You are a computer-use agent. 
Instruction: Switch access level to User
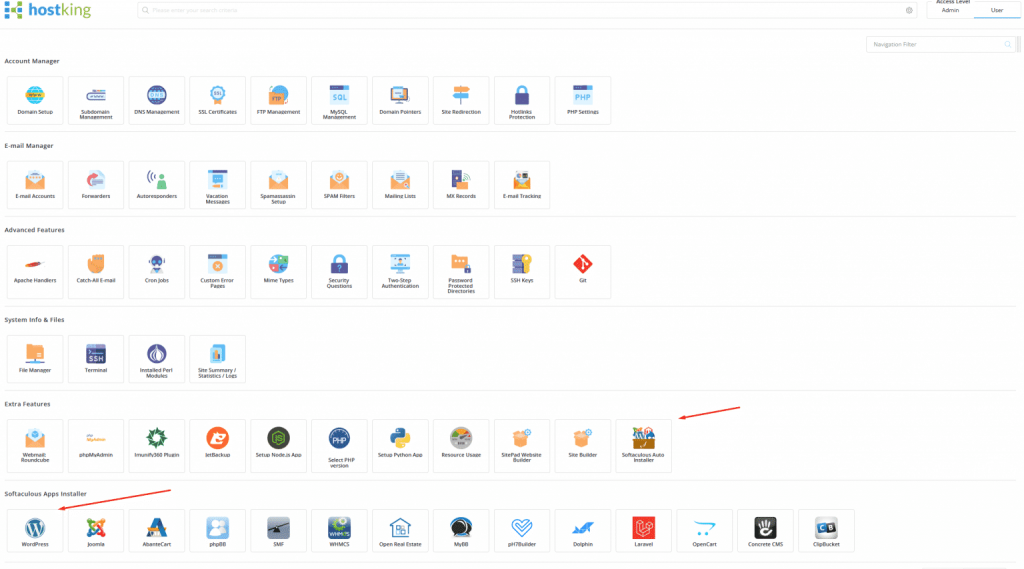pos(996,10)
